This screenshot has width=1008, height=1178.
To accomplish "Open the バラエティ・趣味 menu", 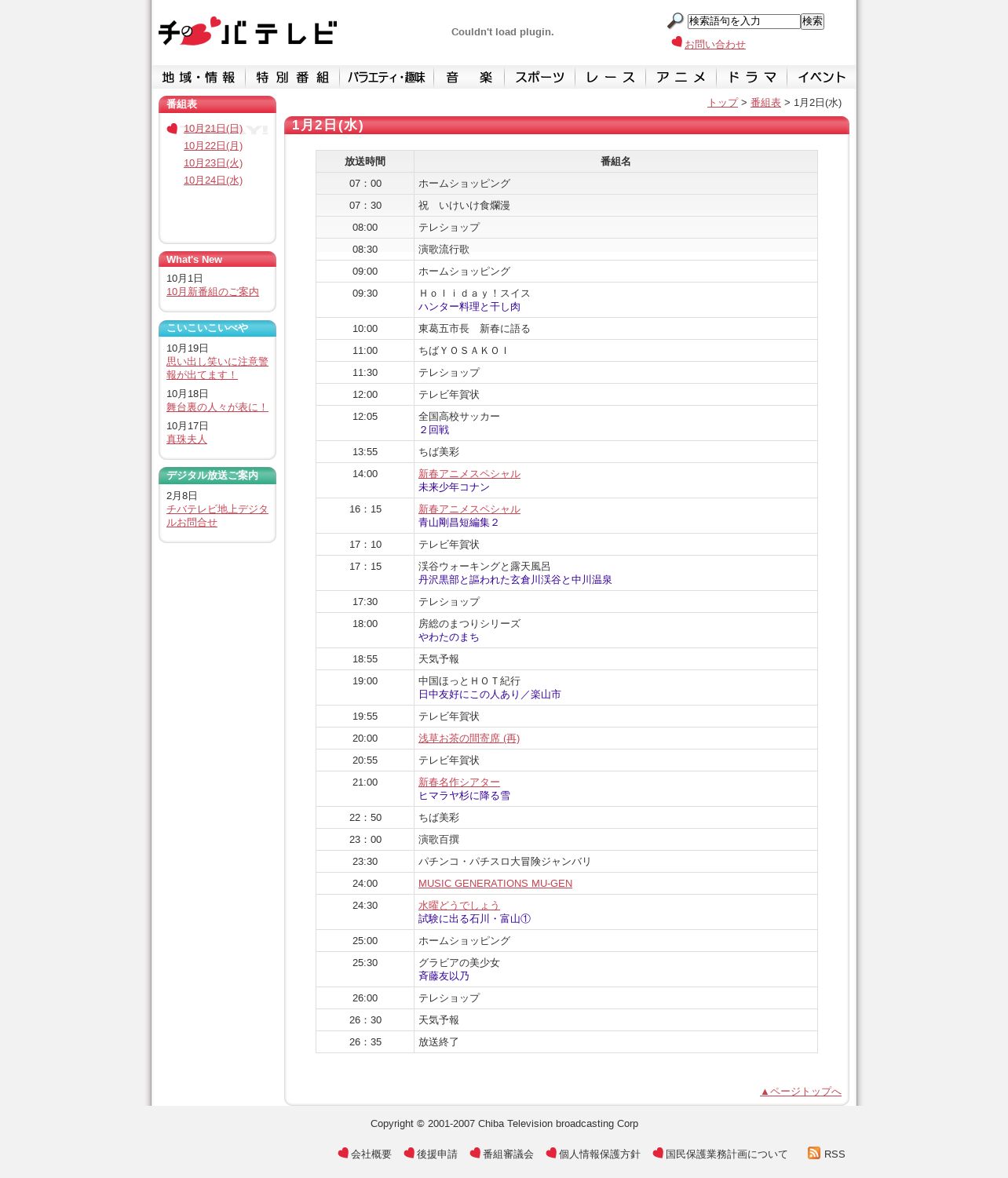I will pyautogui.click(x=387, y=77).
